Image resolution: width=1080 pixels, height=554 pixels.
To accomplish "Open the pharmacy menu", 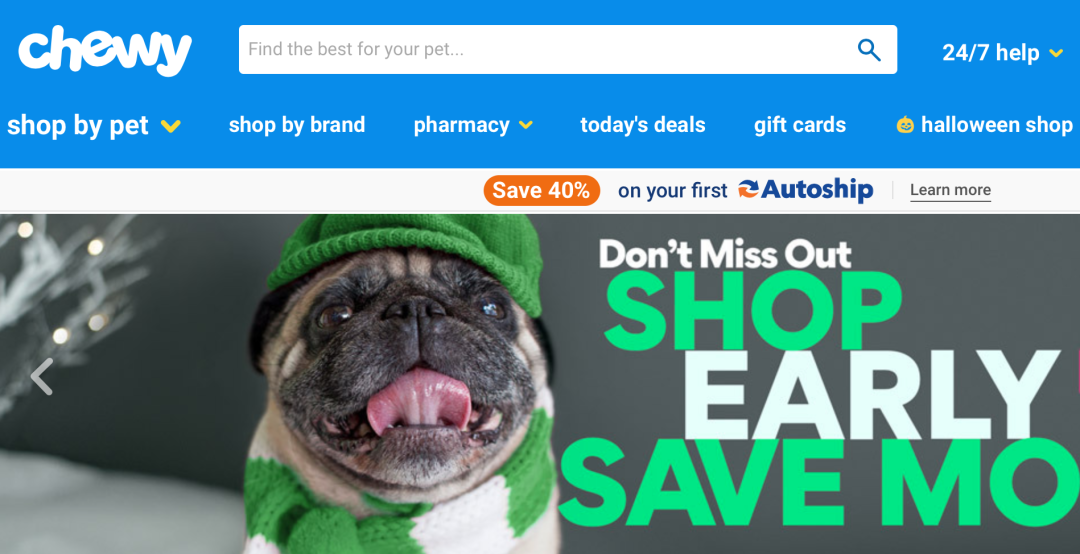I will tap(461, 125).
